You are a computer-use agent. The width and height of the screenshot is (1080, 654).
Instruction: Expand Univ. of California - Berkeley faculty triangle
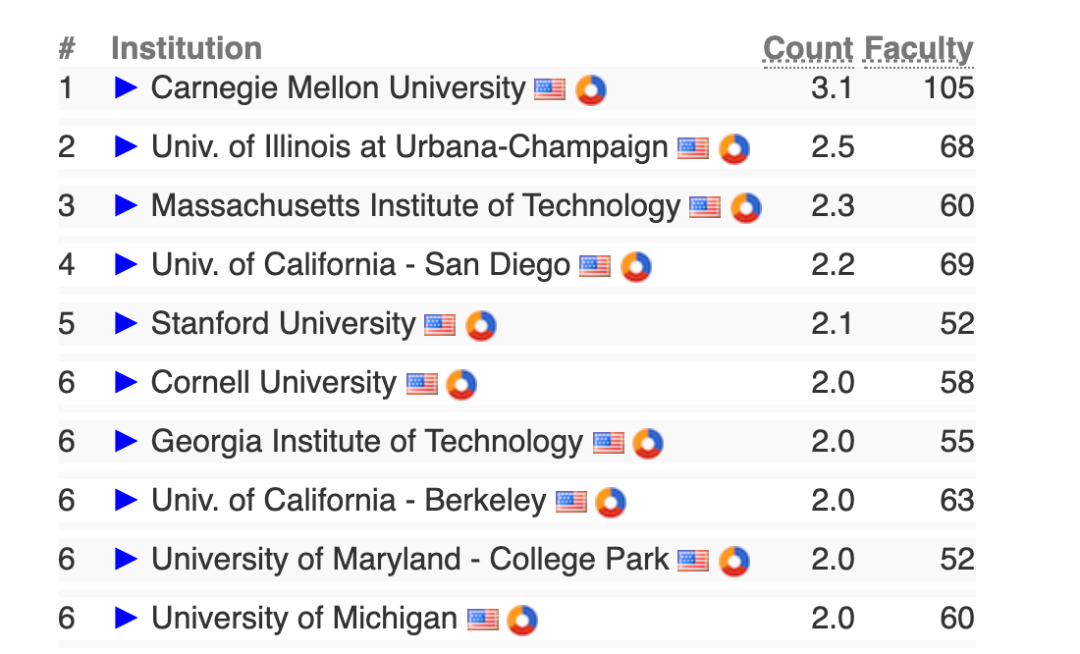(125, 500)
